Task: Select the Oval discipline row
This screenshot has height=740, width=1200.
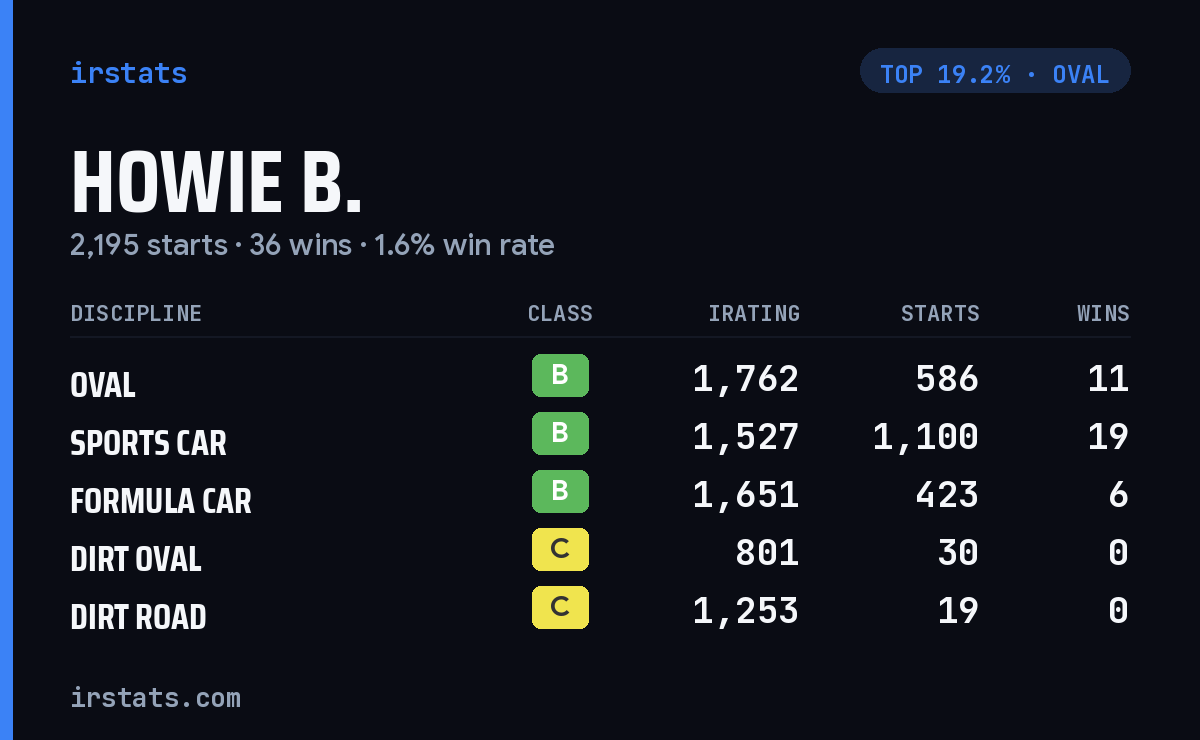Action: click(600, 380)
